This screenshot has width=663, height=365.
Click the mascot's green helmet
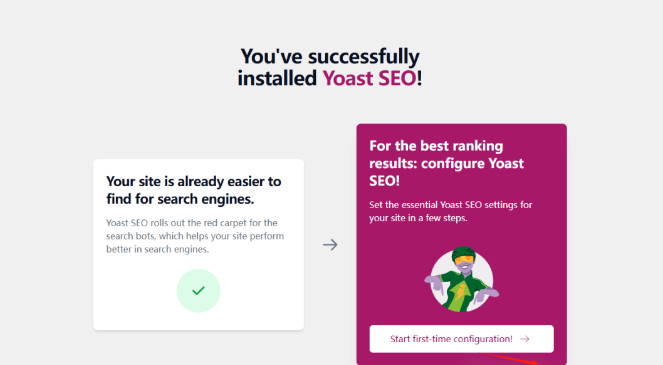pyautogui.click(x=463, y=252)
